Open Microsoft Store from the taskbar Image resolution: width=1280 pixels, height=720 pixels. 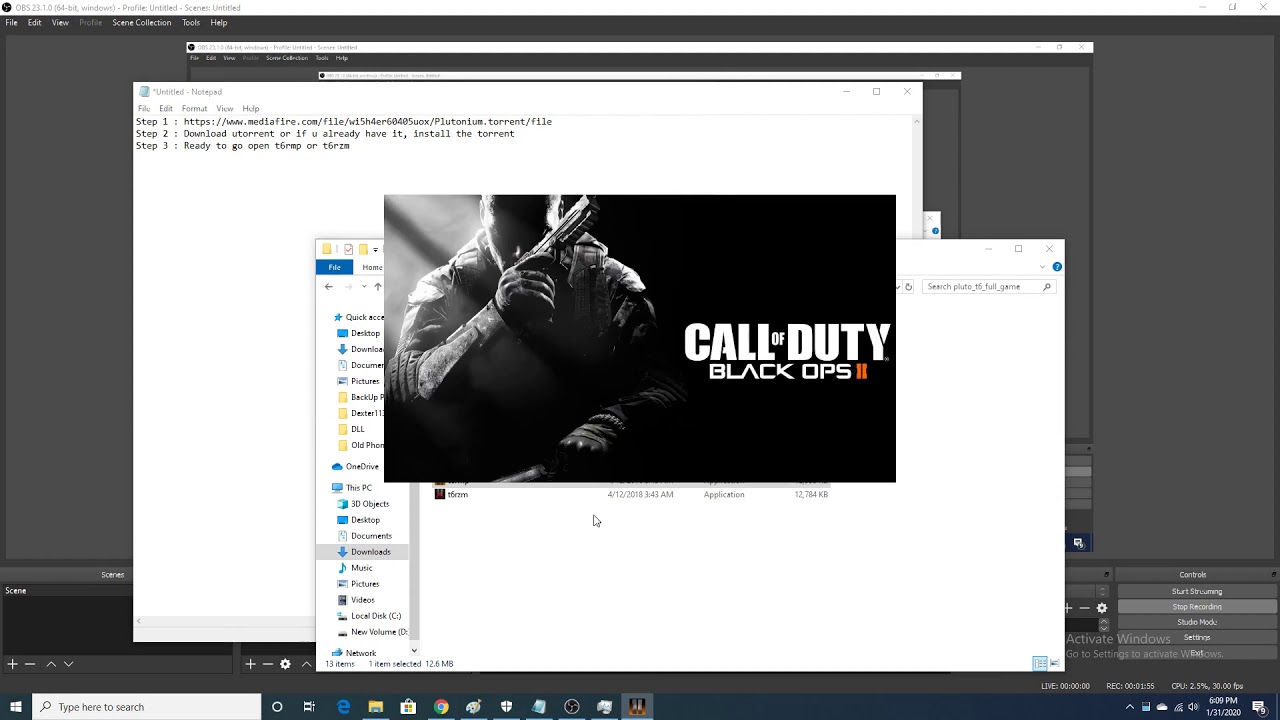pos(408,707)
